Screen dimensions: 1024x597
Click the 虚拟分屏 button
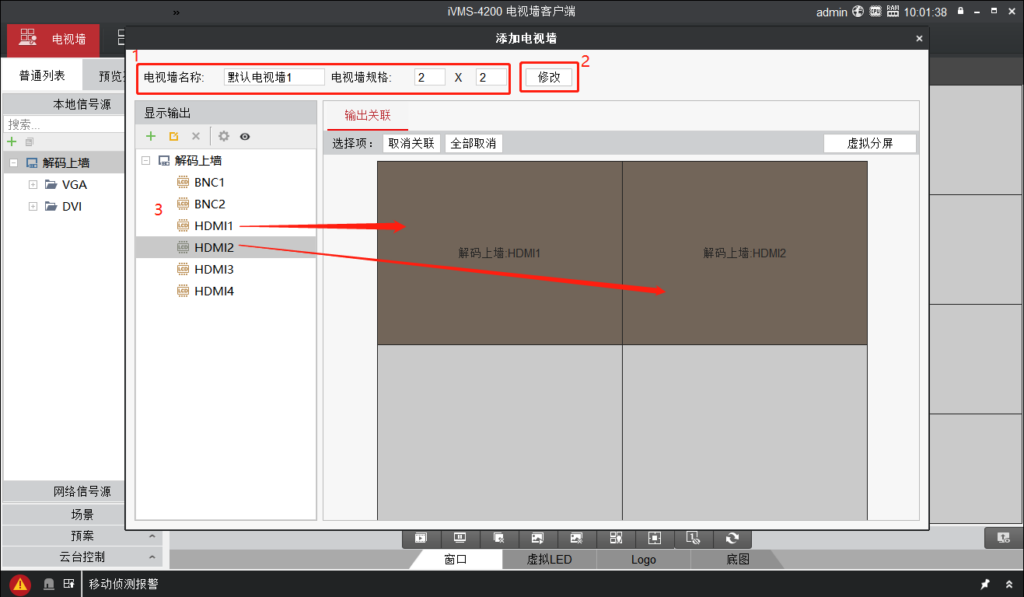(x=869, y=143)
